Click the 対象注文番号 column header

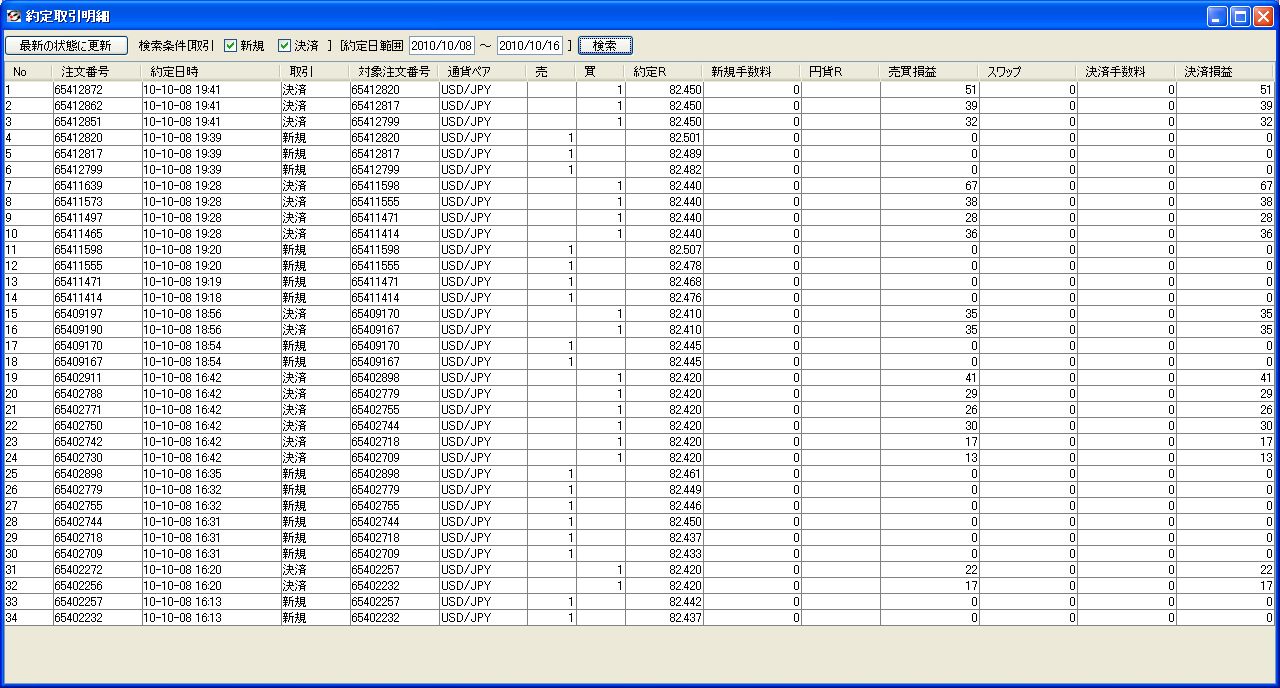tap(393, 72)
